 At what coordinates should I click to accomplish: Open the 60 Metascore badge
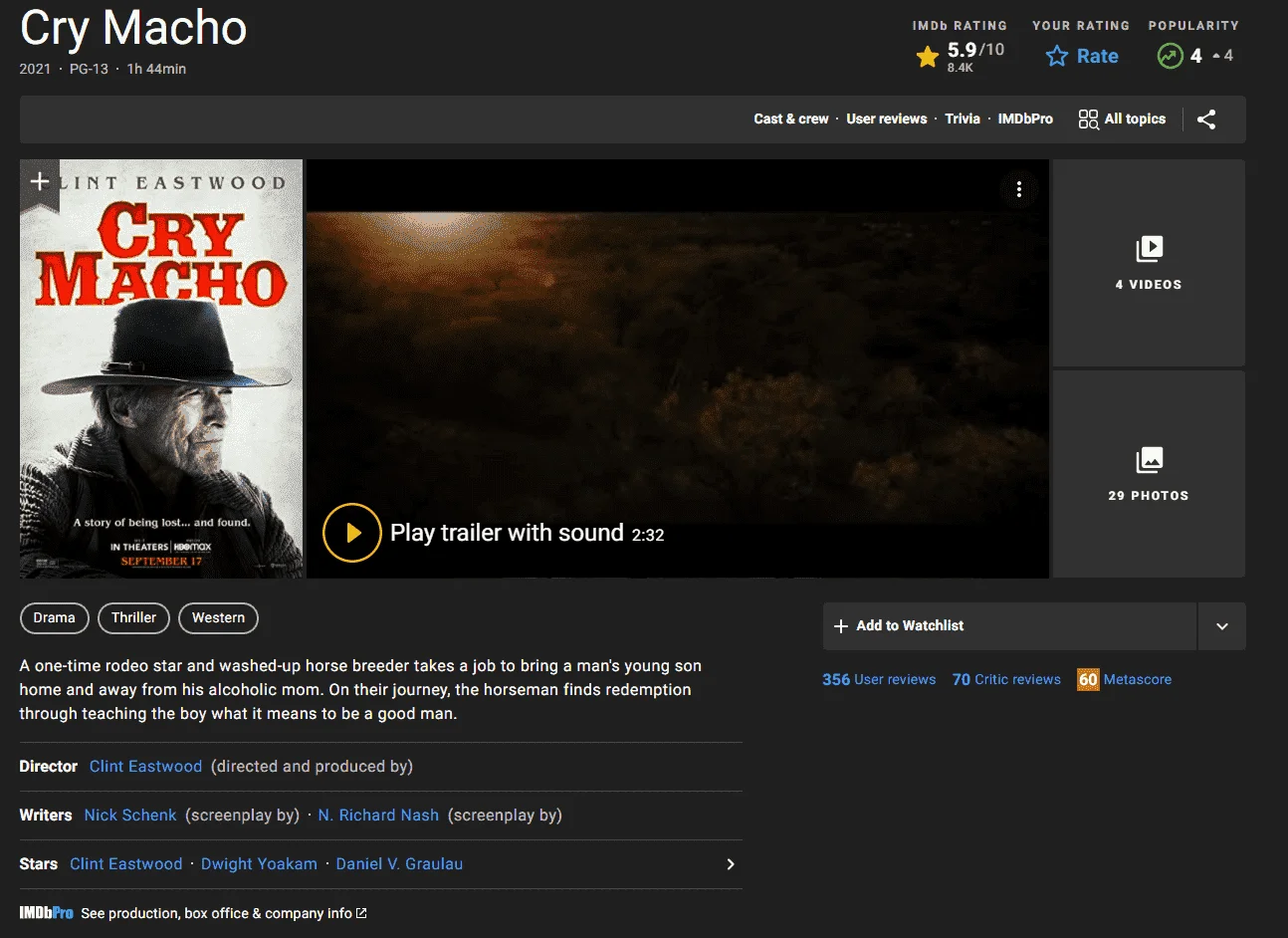pyautogui.click(x=1088, y=680)
